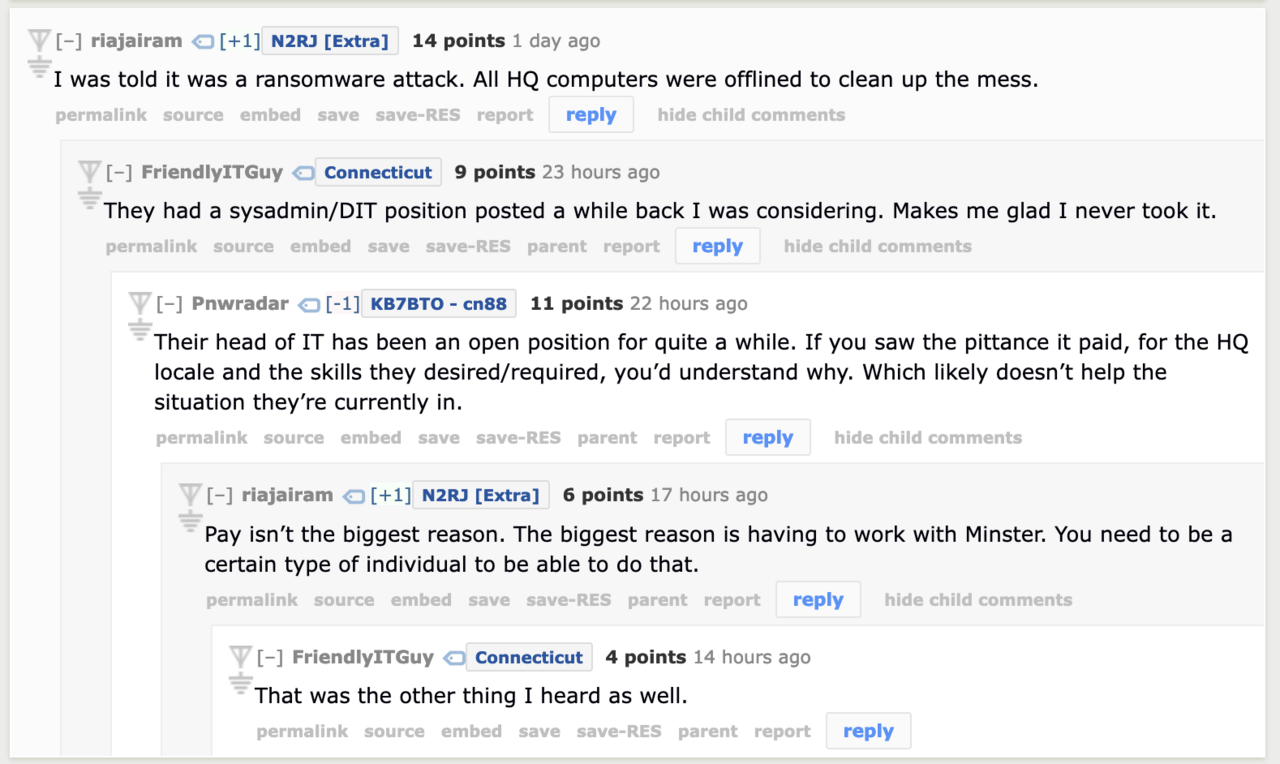Reply to FriendlyITGuy's last comment
This screenshot has height=764, width=1280.
868,731
